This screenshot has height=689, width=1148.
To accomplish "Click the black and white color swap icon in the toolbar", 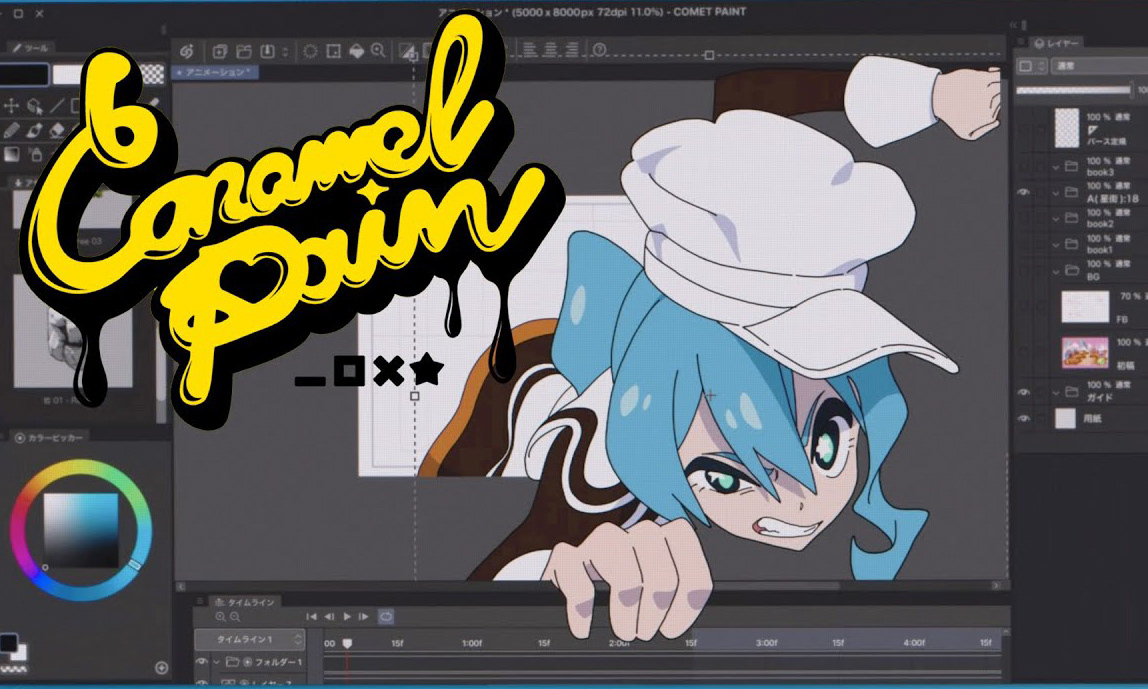I will pos(407,51).
